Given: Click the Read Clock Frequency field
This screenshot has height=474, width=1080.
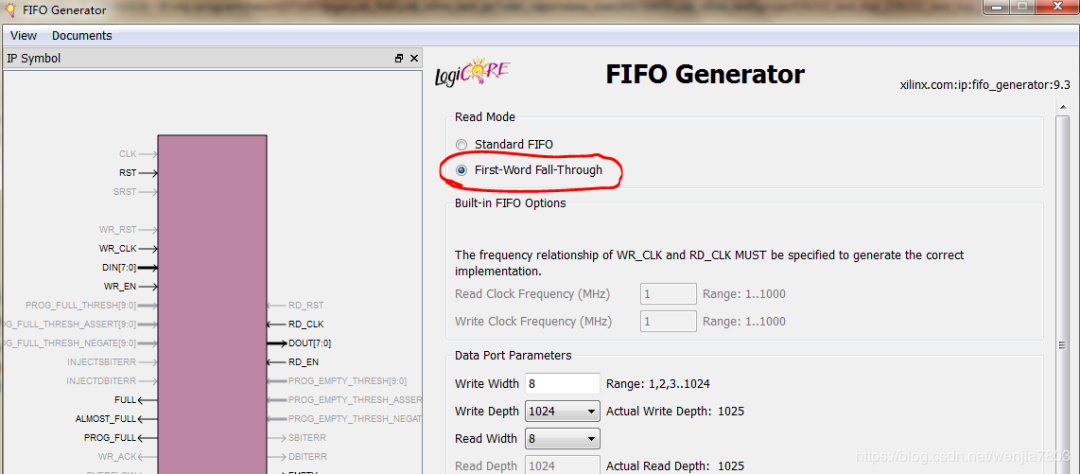Looking at the screenshot, I should [x=668, y=294].
